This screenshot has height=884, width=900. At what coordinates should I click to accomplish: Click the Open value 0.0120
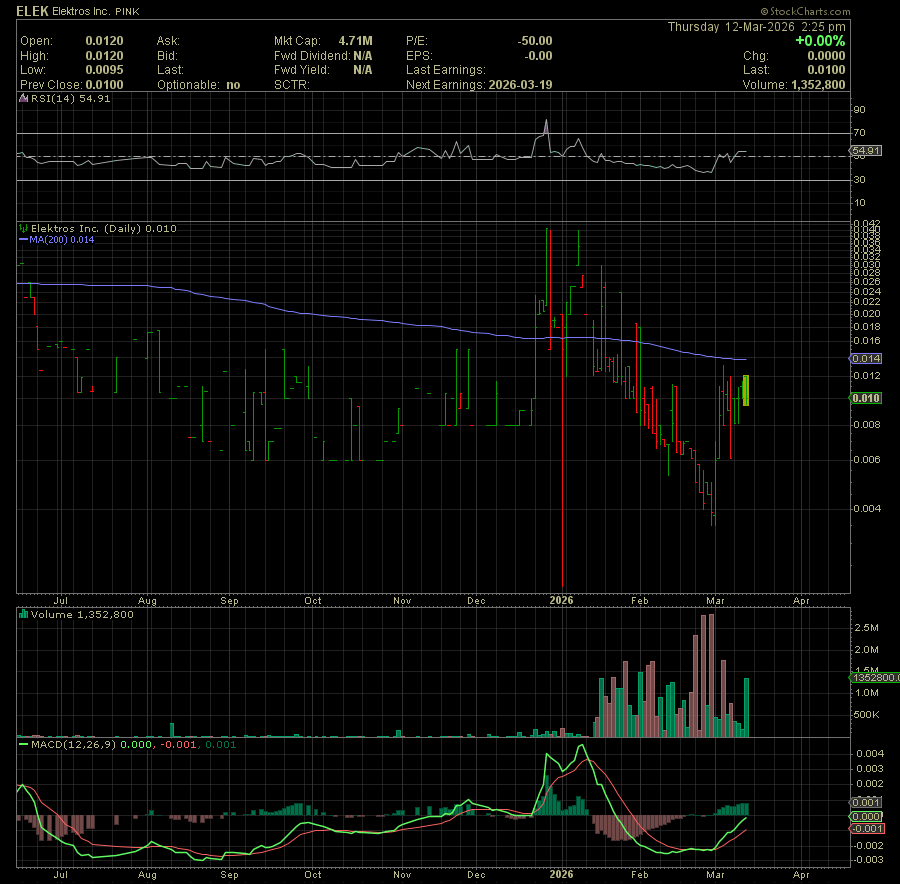(x=104, y=41)
